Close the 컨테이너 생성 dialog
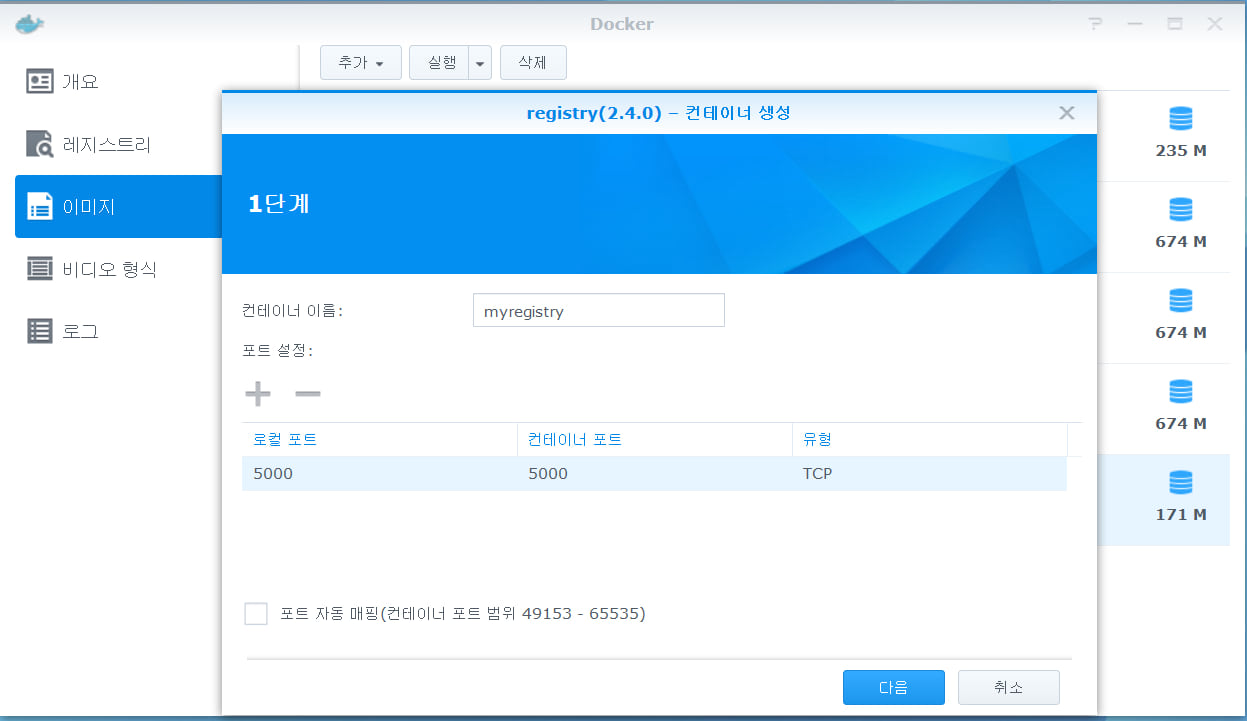Screen dimensions: 1247x721 [1067, 113]
